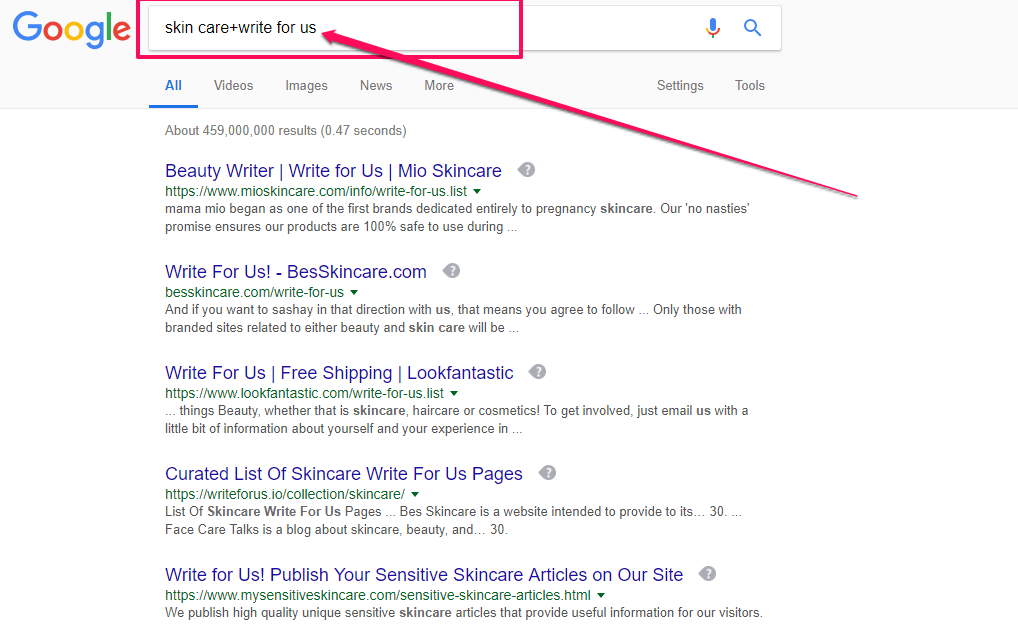
Task: Expand dropdown arrow next to mioskincare.com URL
Action: (x=477, y=192)
